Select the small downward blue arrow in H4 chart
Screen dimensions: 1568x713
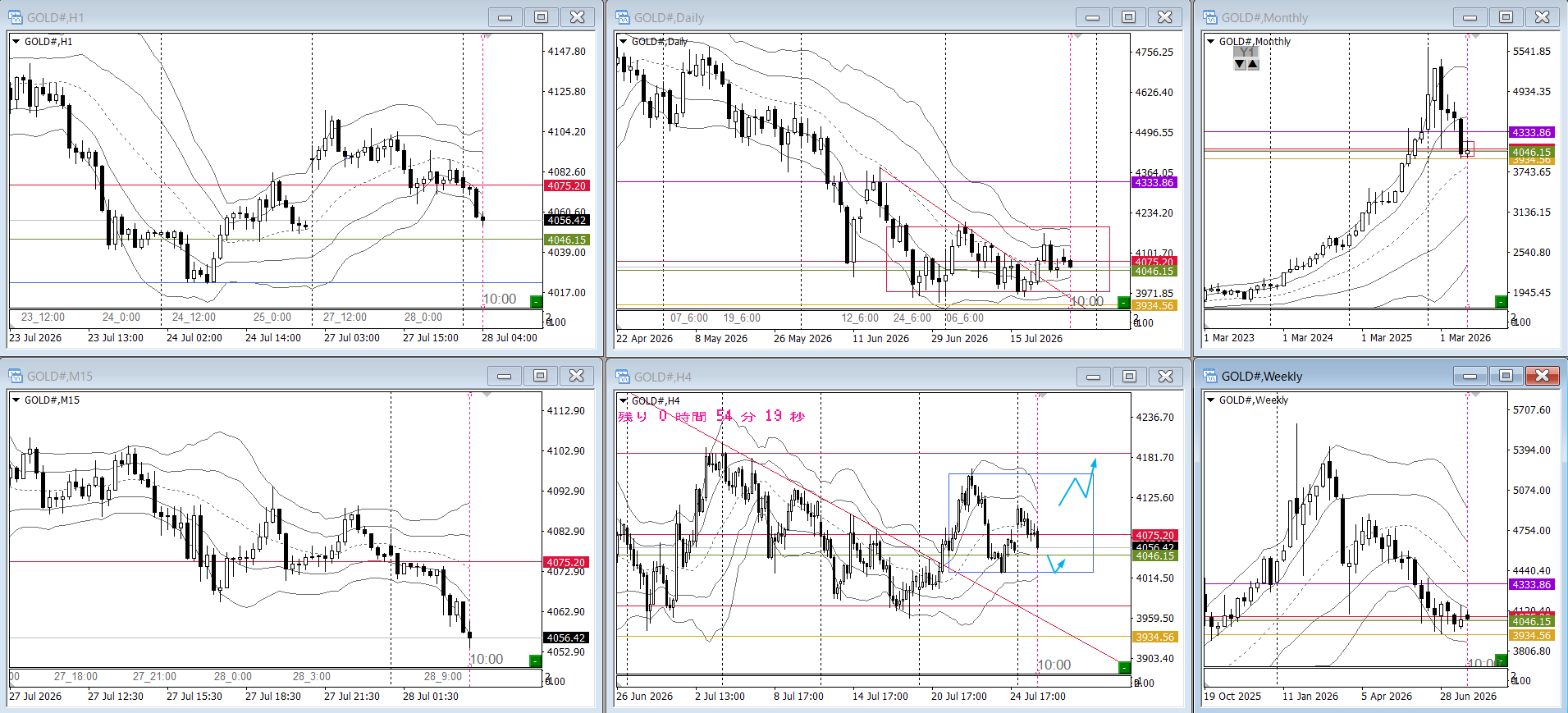point(1057,565)
